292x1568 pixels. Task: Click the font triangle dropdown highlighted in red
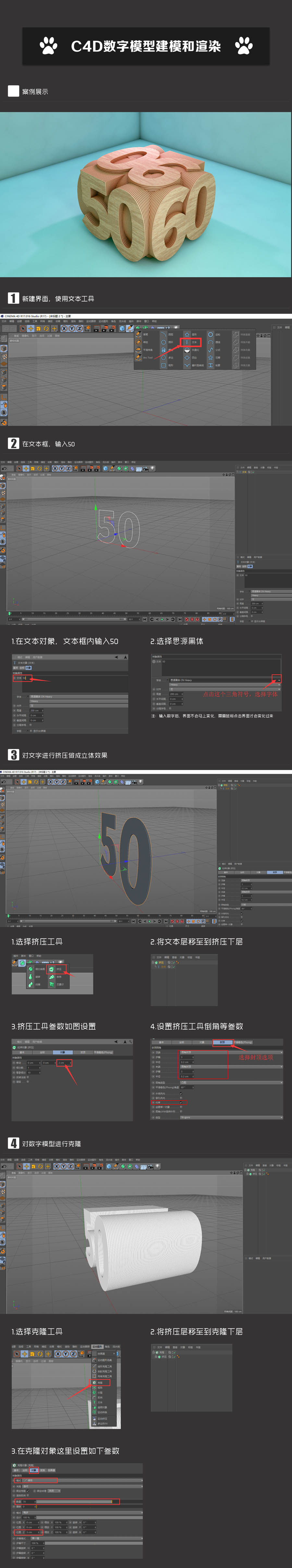(280, 680)
